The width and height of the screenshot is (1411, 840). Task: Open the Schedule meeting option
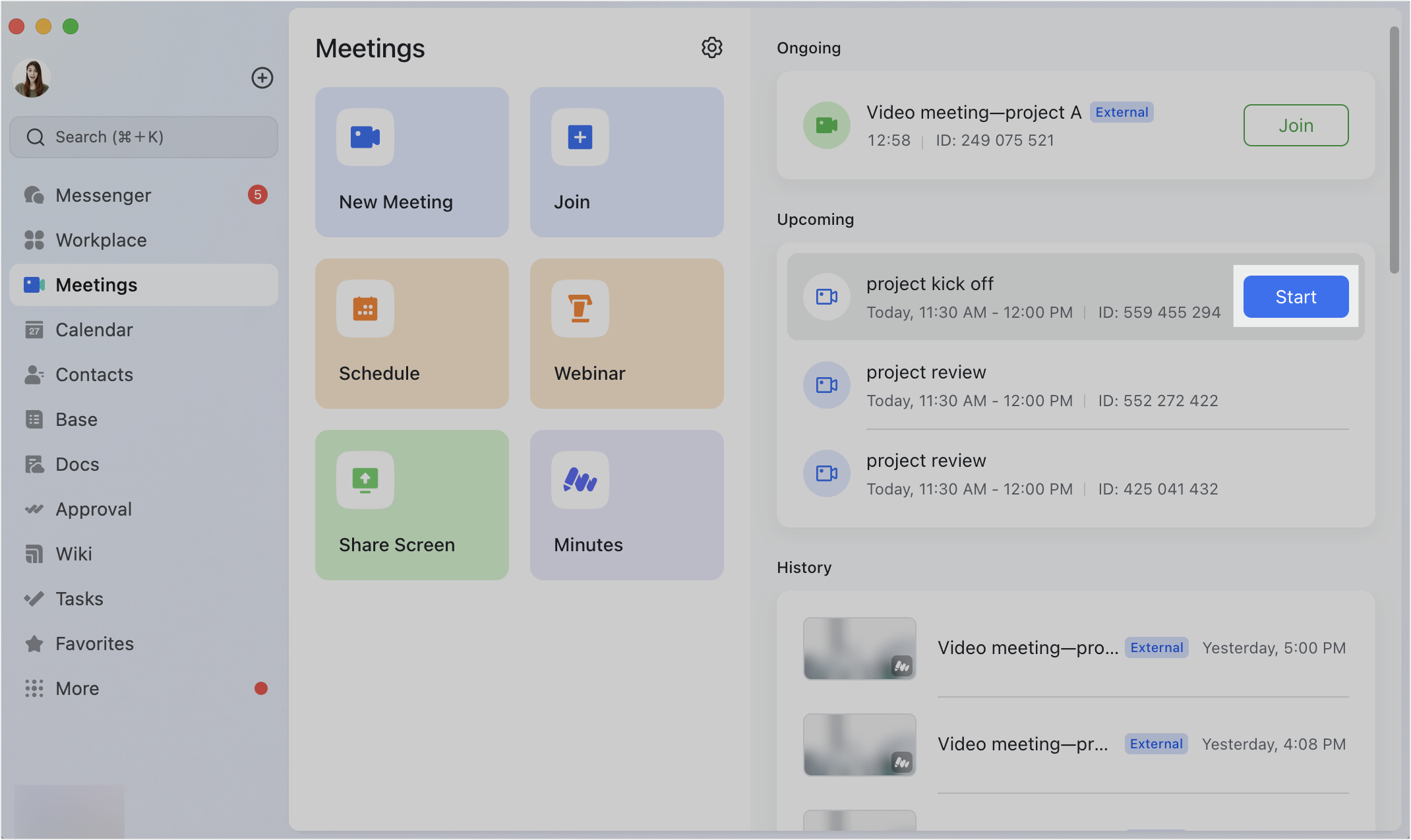tap(411, 333)
